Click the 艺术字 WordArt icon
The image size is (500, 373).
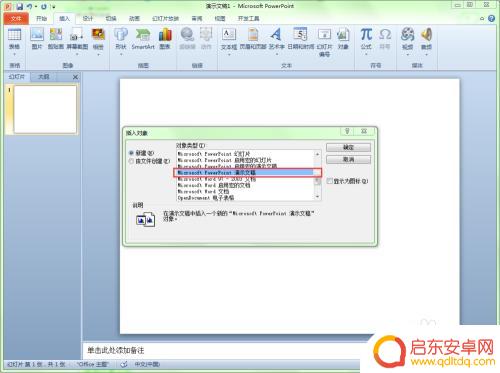pos(276,35)
